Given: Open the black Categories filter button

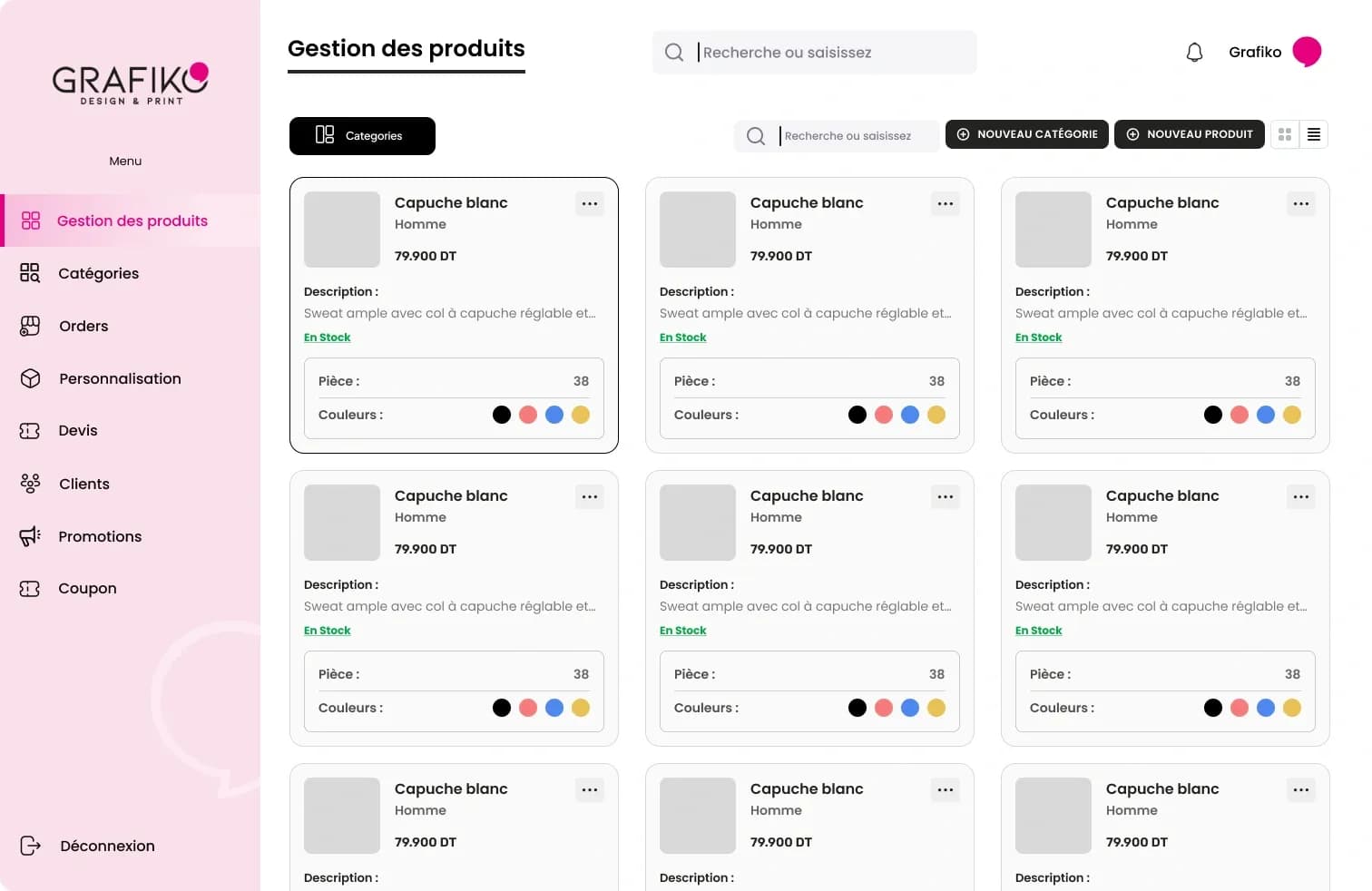Looking at the screenshot, I should pyautogui.click(x=362, y=136).
